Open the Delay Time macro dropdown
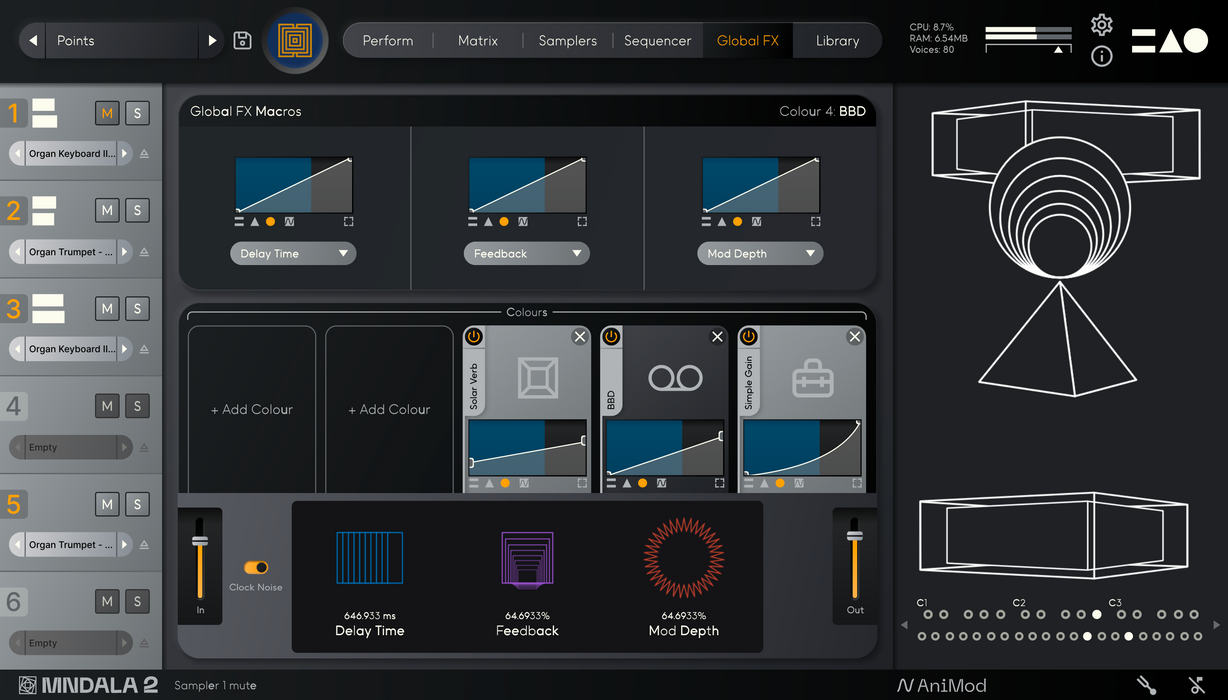1228x700 pixels. pos(293,254)
